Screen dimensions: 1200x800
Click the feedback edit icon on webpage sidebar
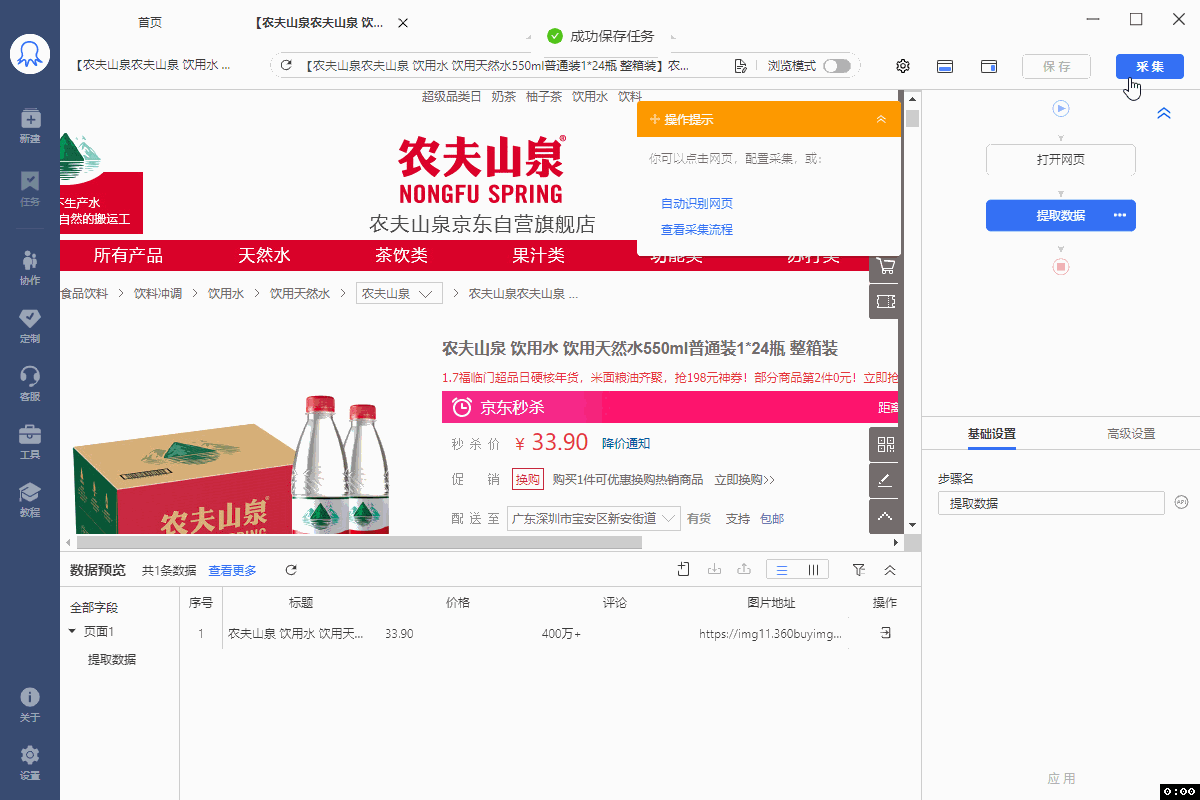(885, 480)
